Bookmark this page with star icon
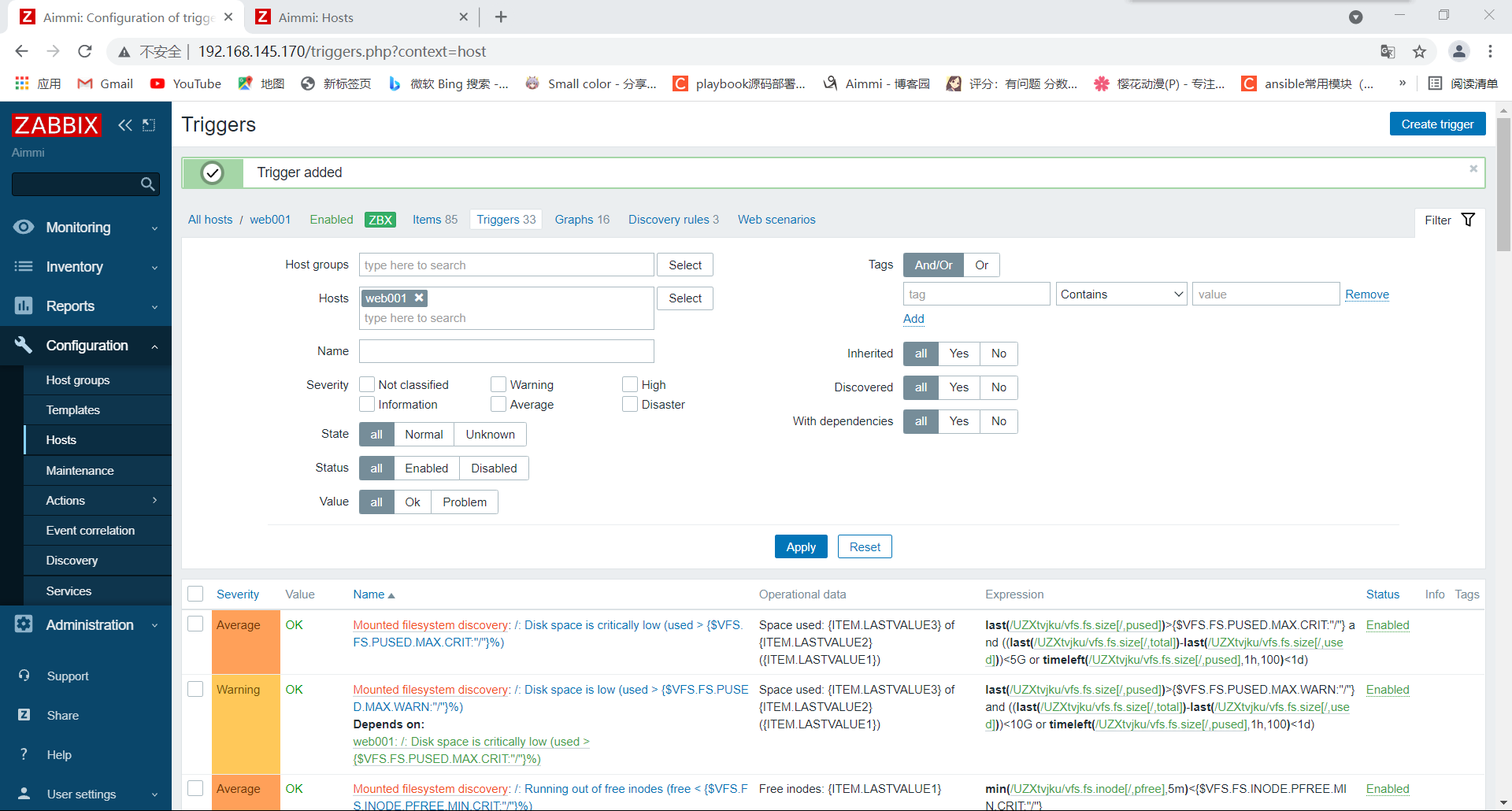The image size is (1512, 811). 1420,51
